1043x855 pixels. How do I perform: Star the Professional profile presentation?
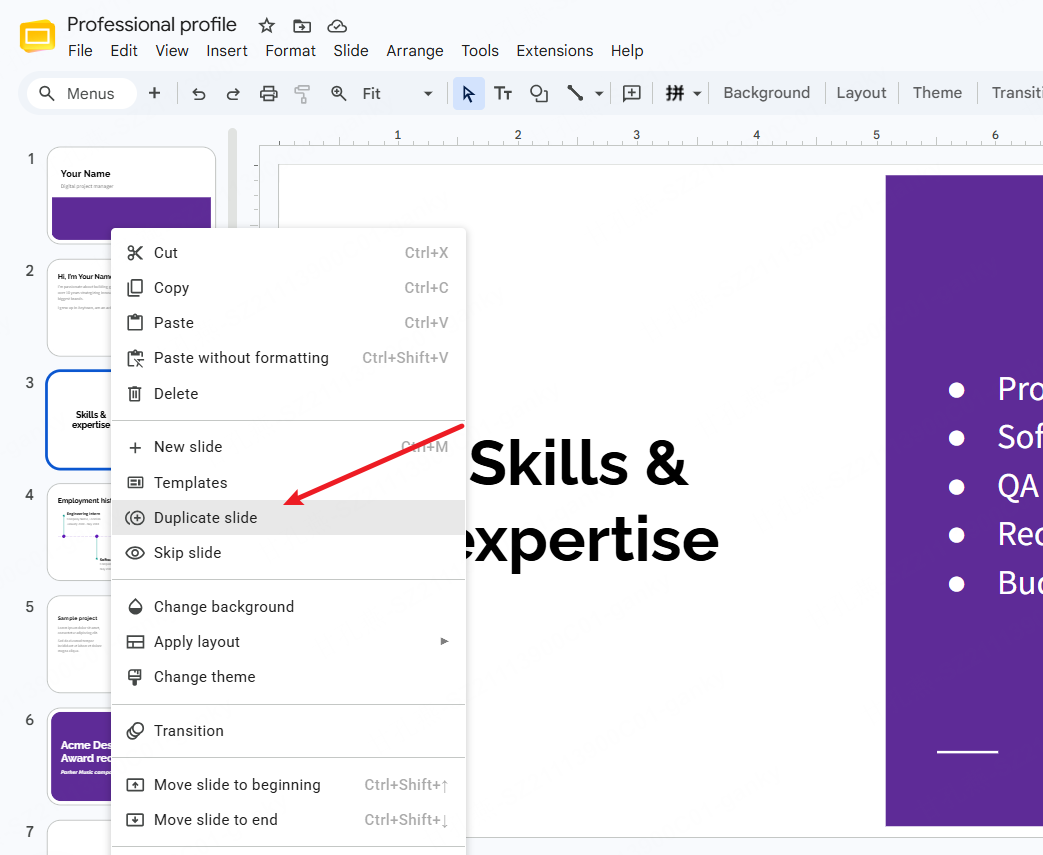[x=267, y=26]
